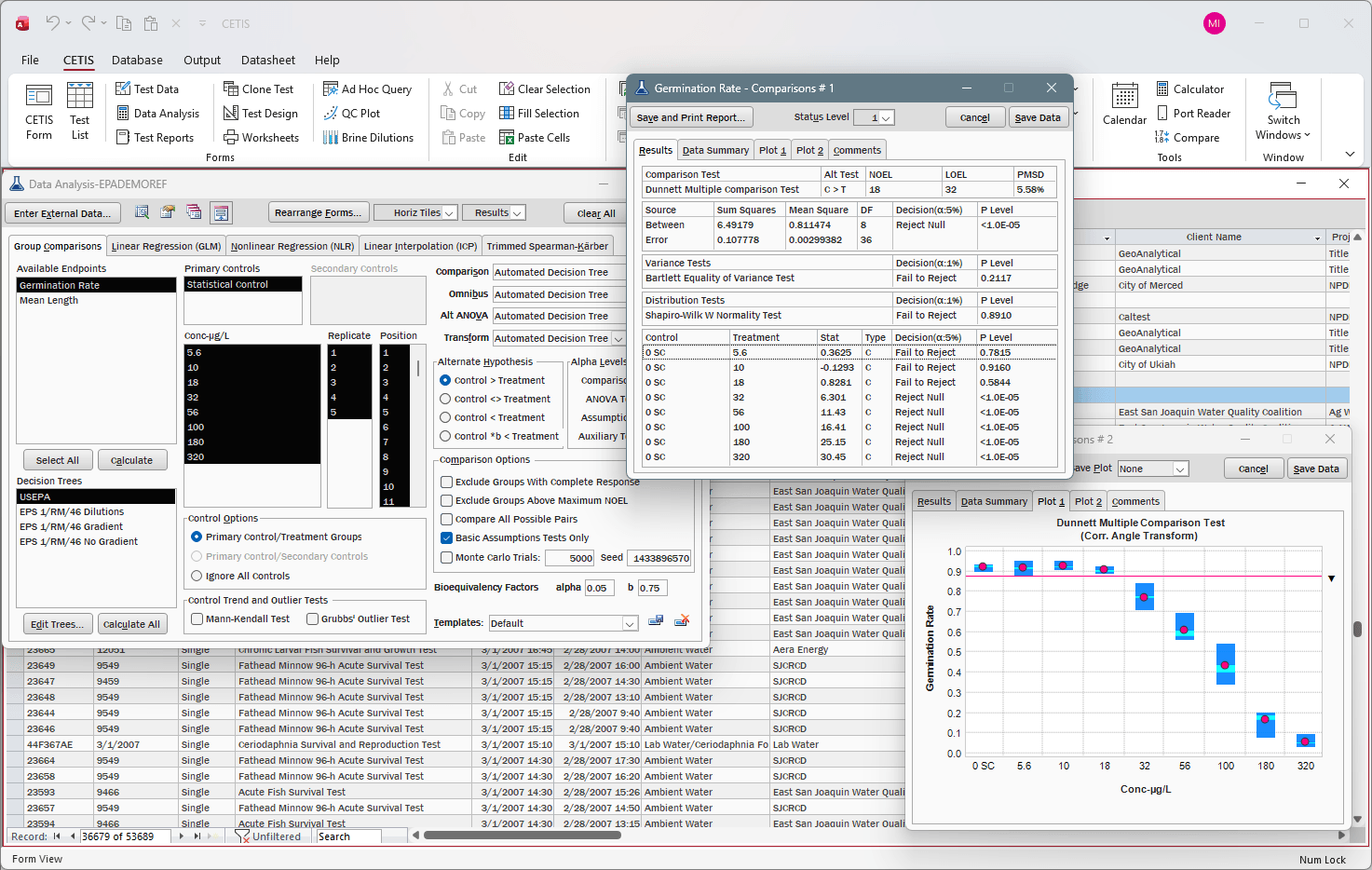Enable Mann-Kendall Test checkbox
1372x870 pixels.
[197, 619]
